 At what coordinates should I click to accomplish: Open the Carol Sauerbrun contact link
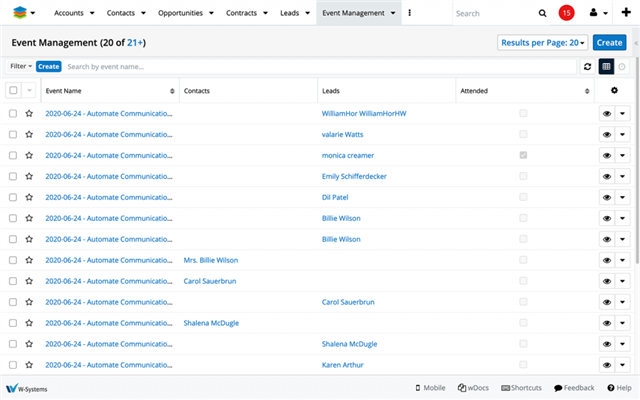pos(210,281)
